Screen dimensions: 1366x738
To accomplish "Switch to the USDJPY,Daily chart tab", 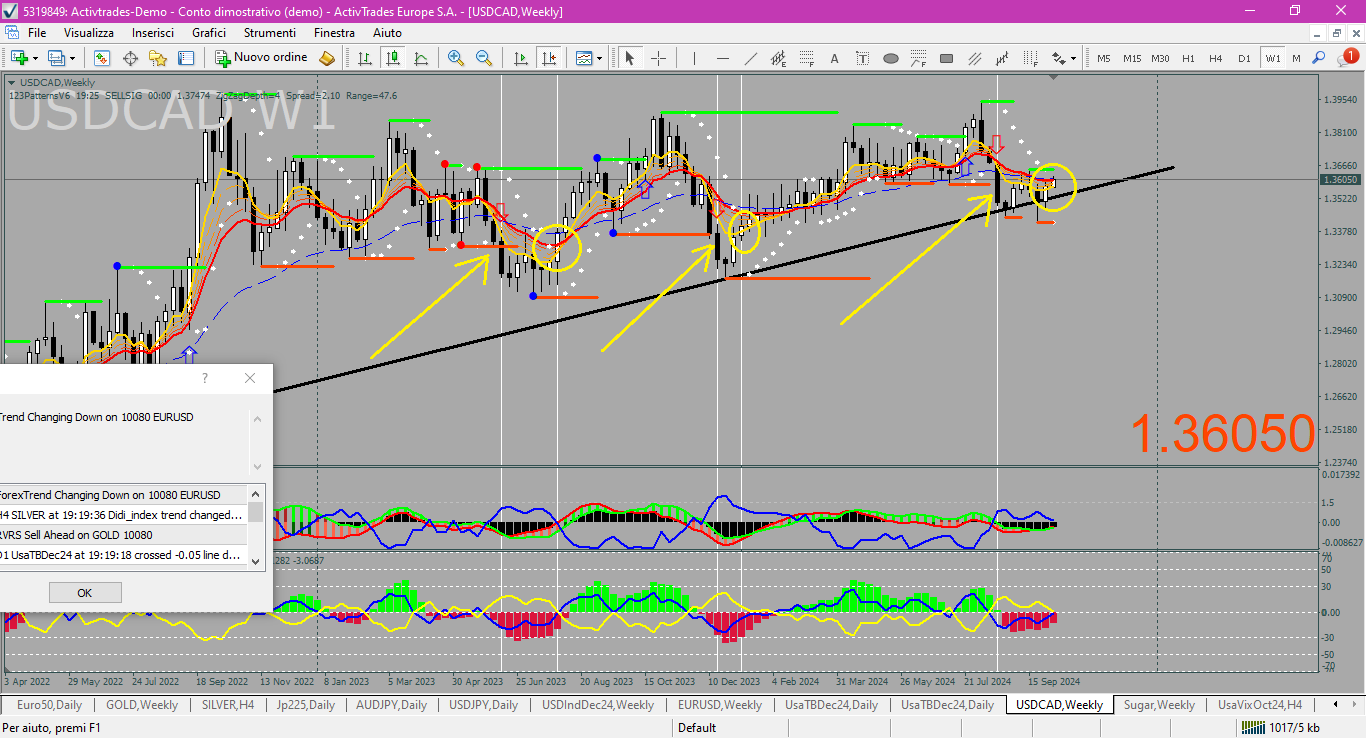I will click(483, 705).
